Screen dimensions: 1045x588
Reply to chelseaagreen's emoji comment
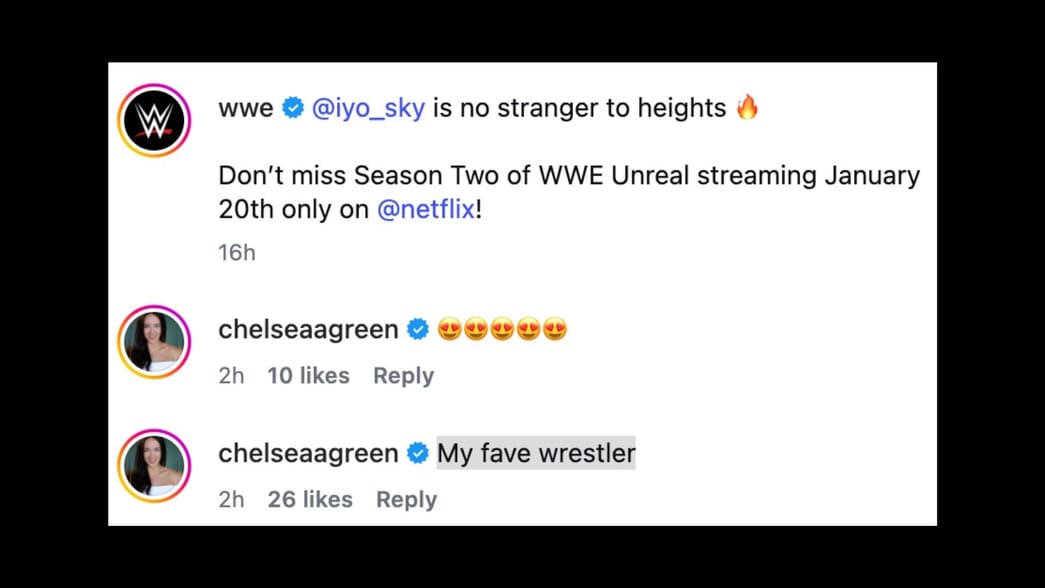(x=403, y=375)
